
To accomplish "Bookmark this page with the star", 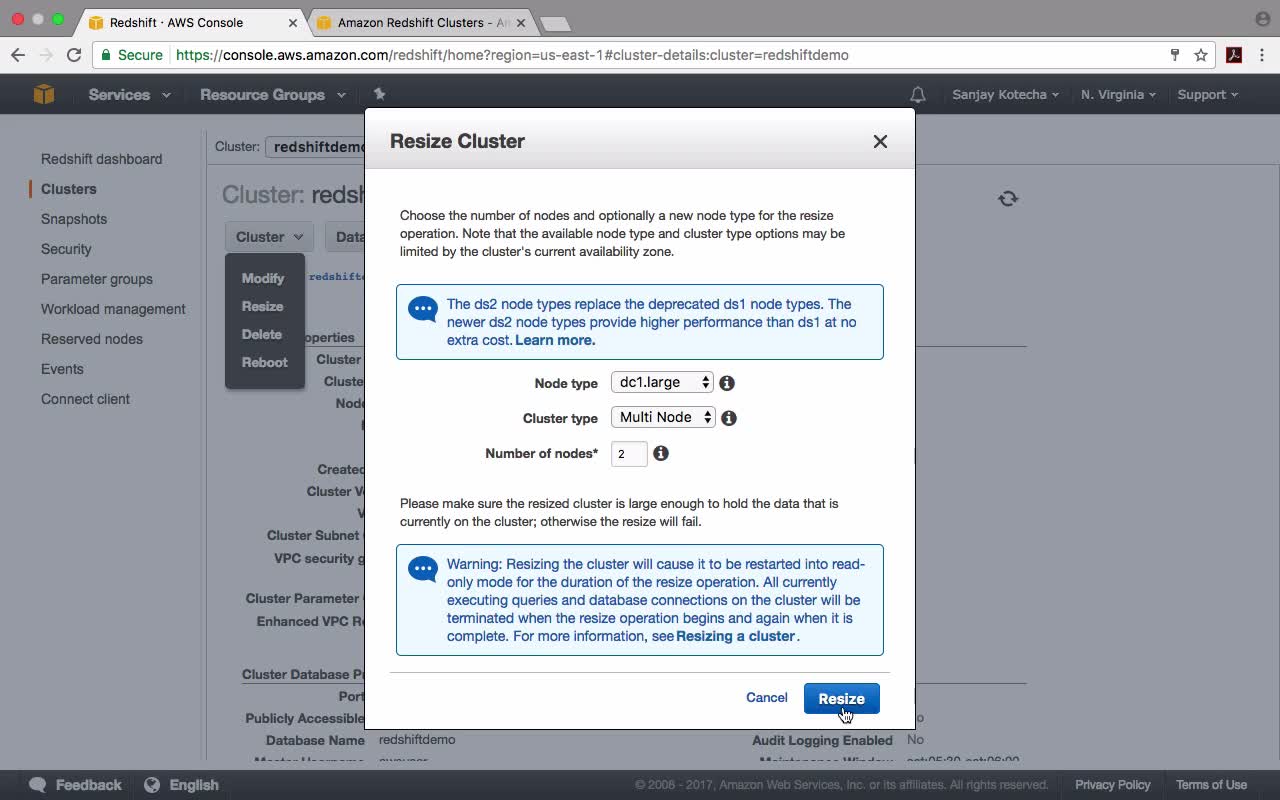I will [x=1201, y=55].
